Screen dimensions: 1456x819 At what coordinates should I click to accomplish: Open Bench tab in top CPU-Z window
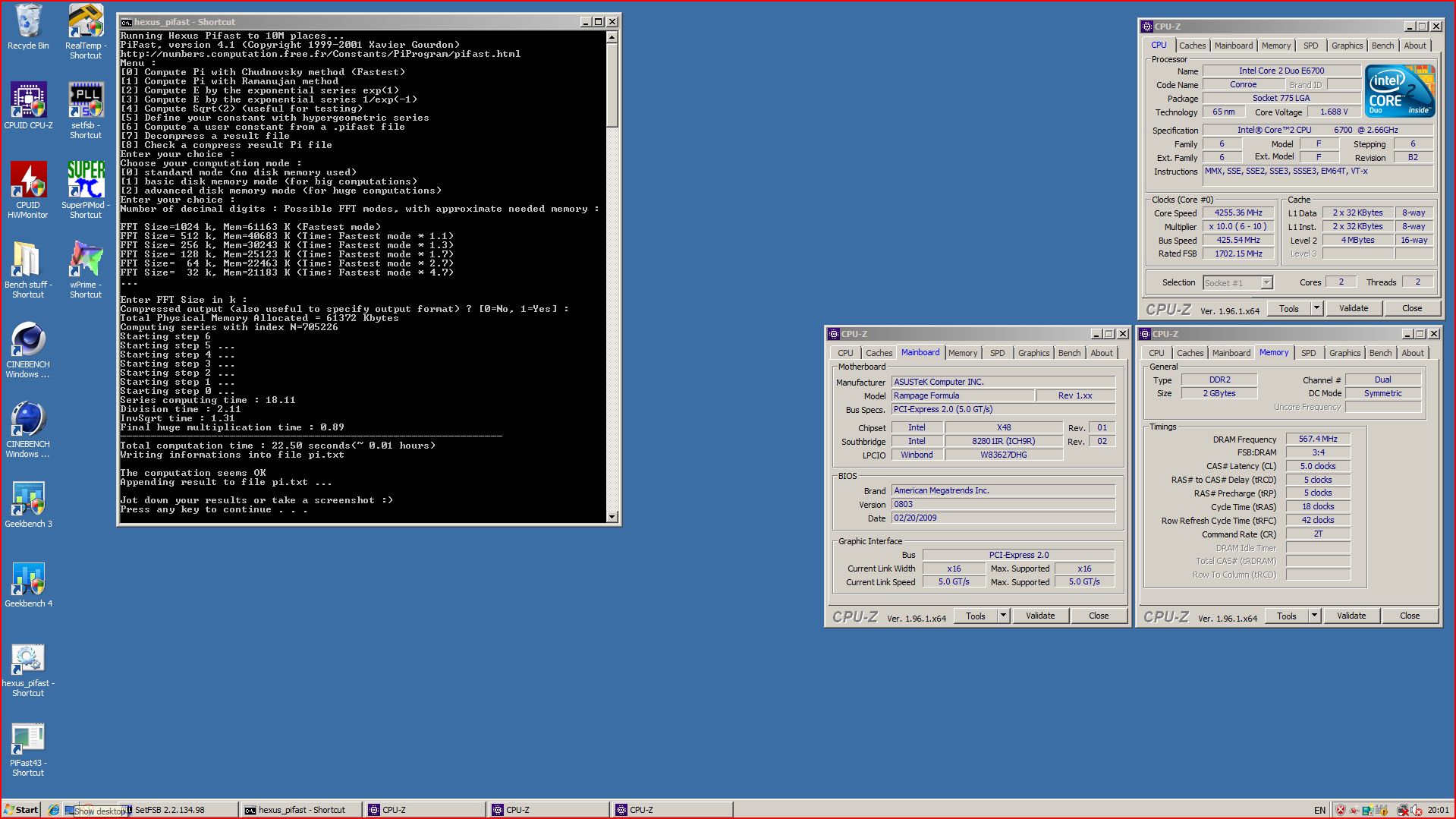point(1382,46)
